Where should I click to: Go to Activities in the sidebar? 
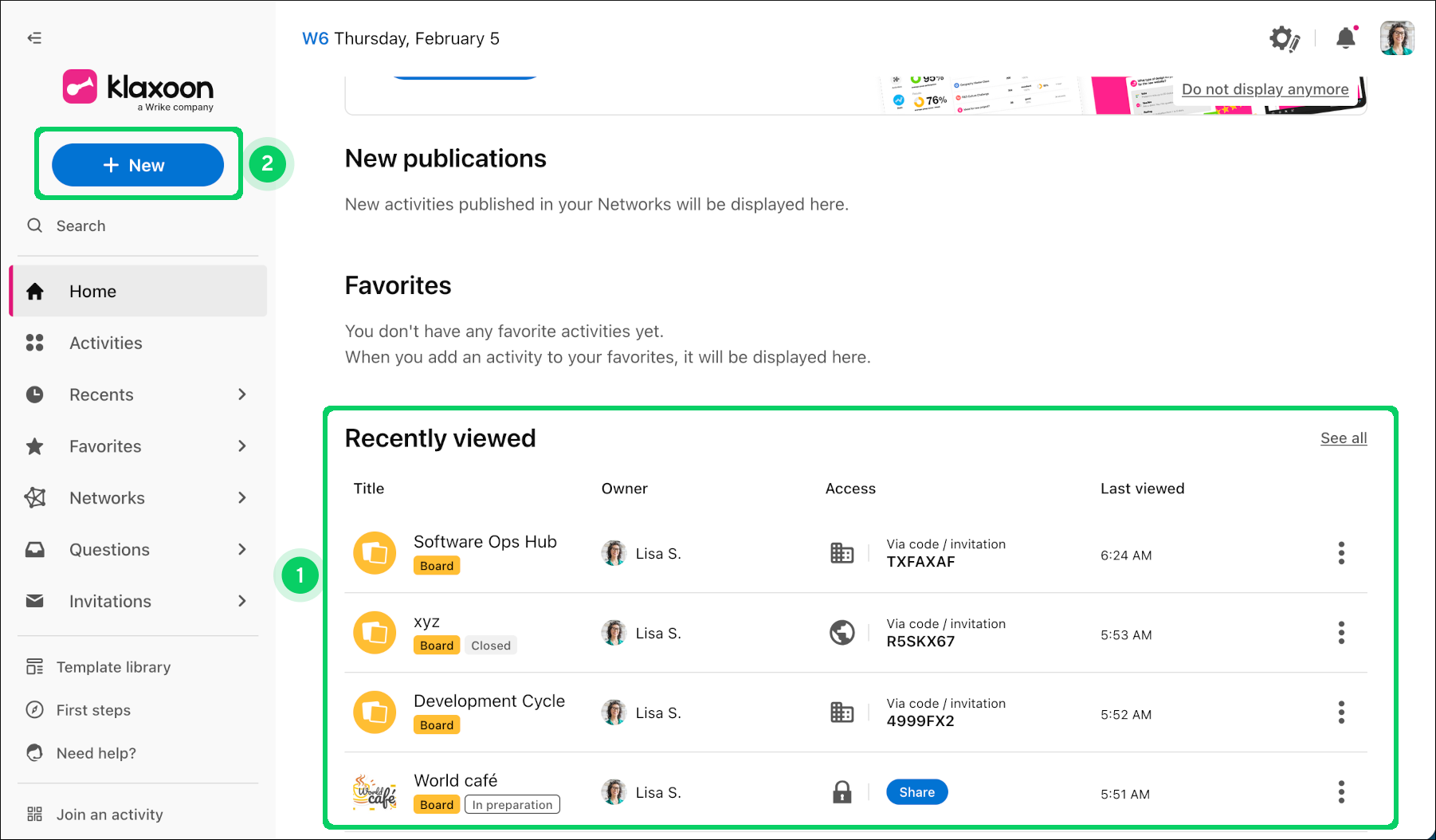point(105,343)
